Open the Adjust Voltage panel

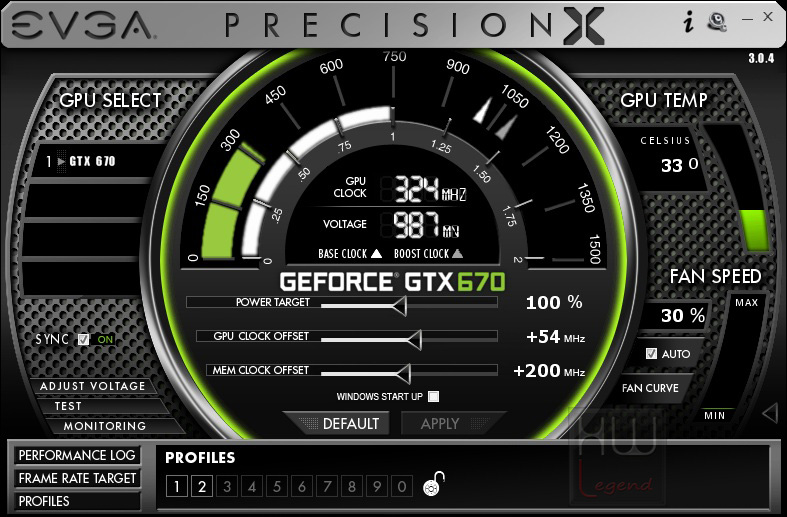tap(92, 386)
